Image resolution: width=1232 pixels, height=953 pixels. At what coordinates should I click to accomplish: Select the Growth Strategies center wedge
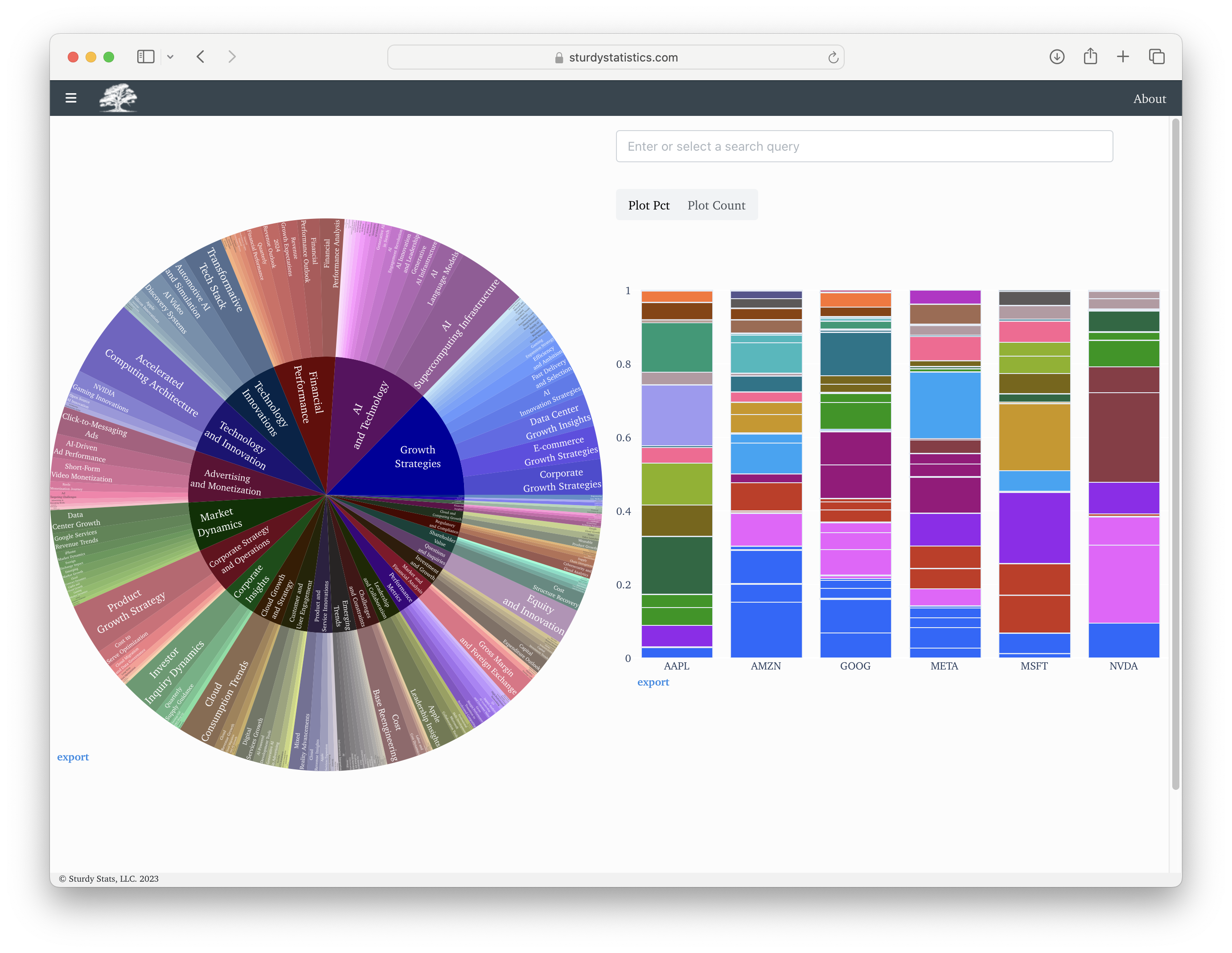418,456
